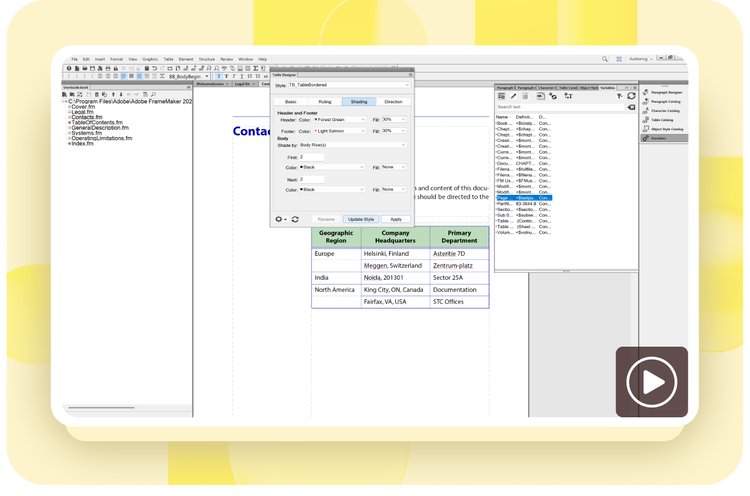
Task: Open the Format menu
Action: click(116, 59)
